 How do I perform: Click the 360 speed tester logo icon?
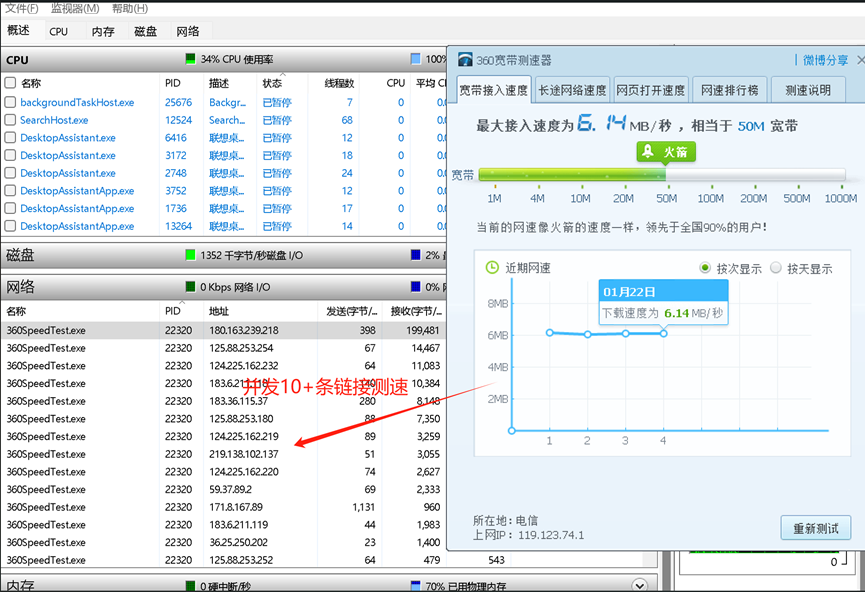pos(465,60)
